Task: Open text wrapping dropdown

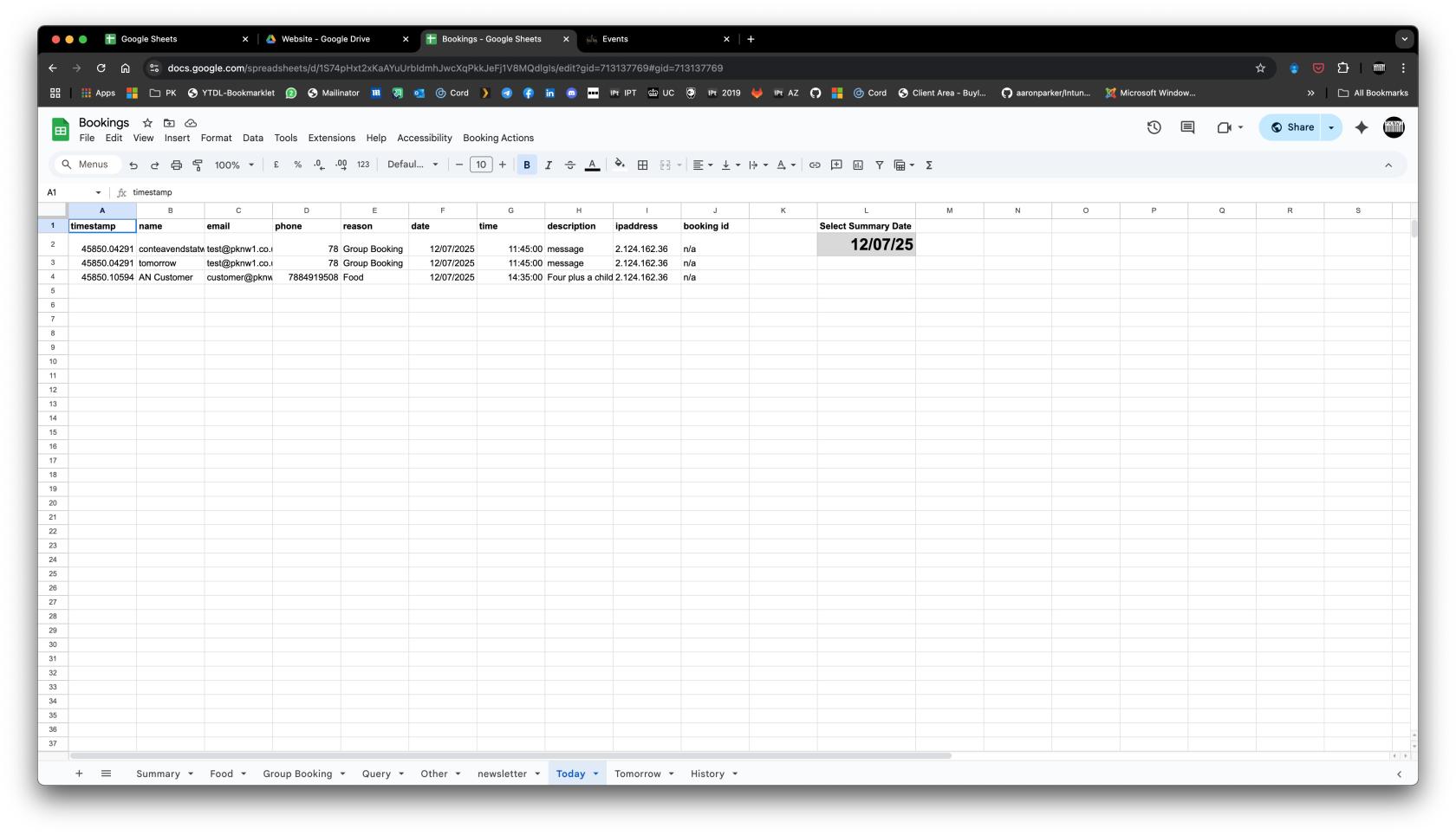Action: 758,165
